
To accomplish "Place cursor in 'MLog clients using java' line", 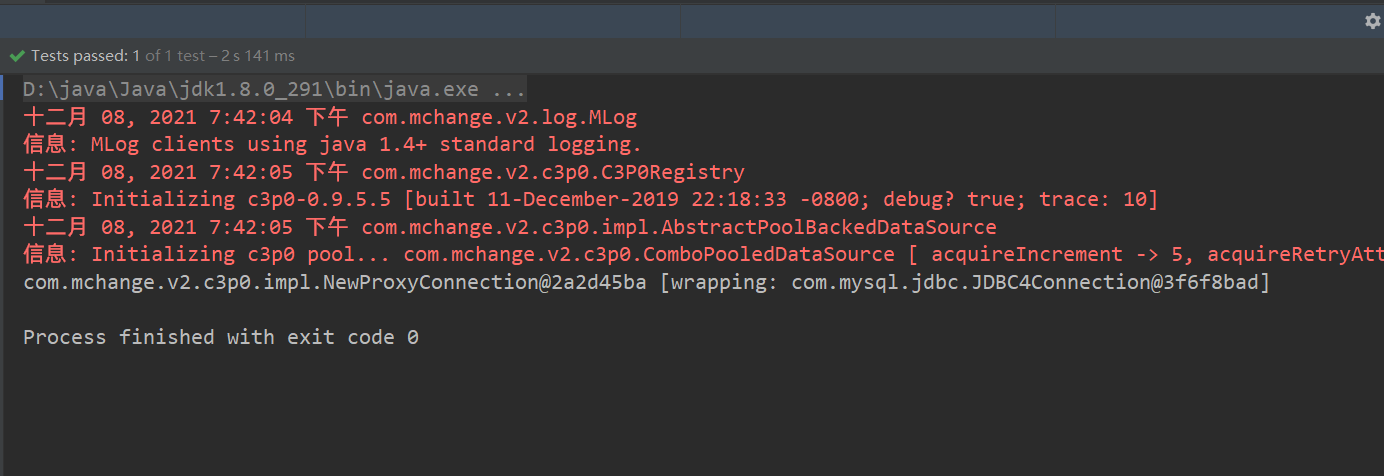I will [366, 144].
